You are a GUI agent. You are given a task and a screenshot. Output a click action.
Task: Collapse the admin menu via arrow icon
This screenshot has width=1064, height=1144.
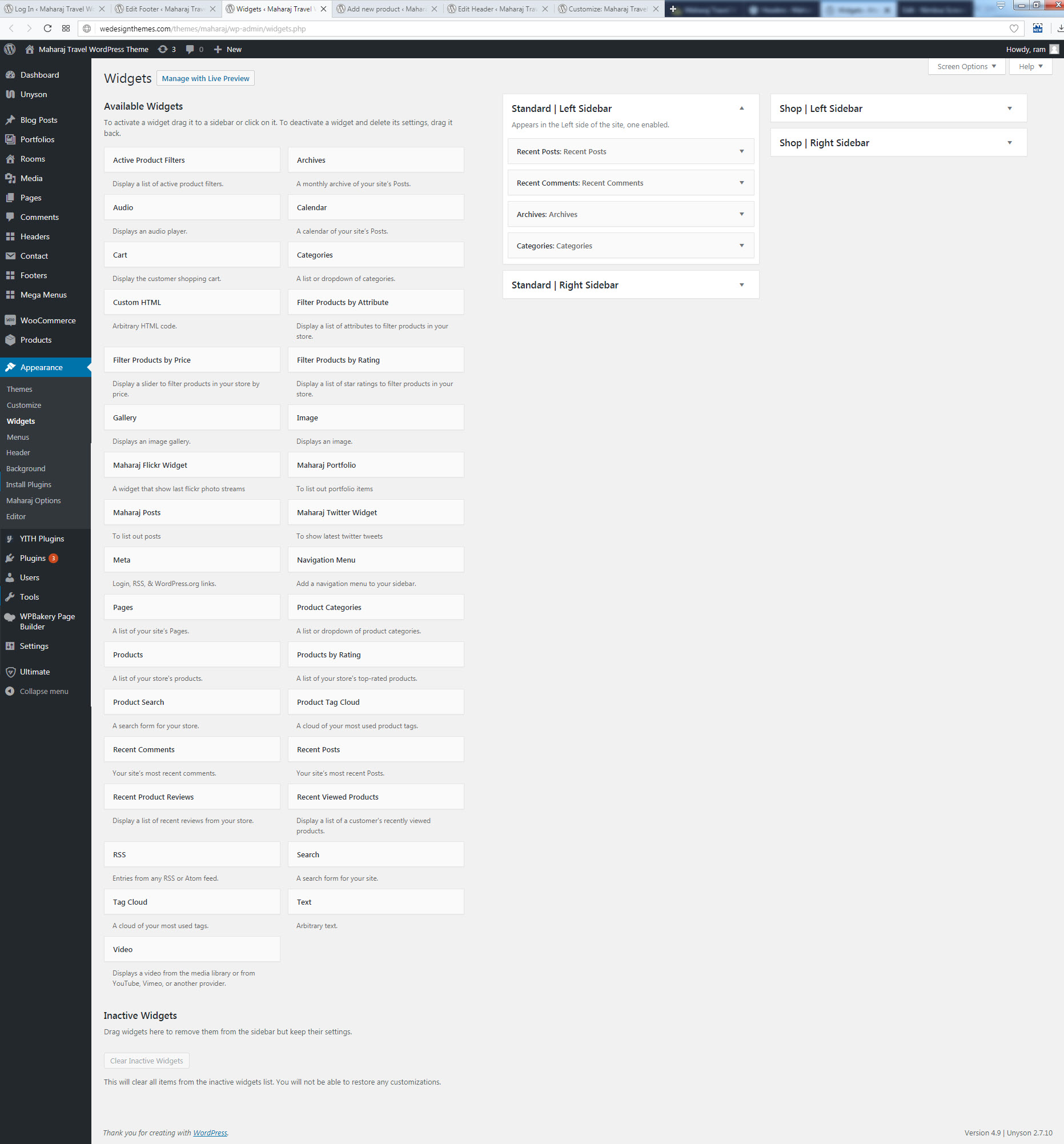pos(10,691)
